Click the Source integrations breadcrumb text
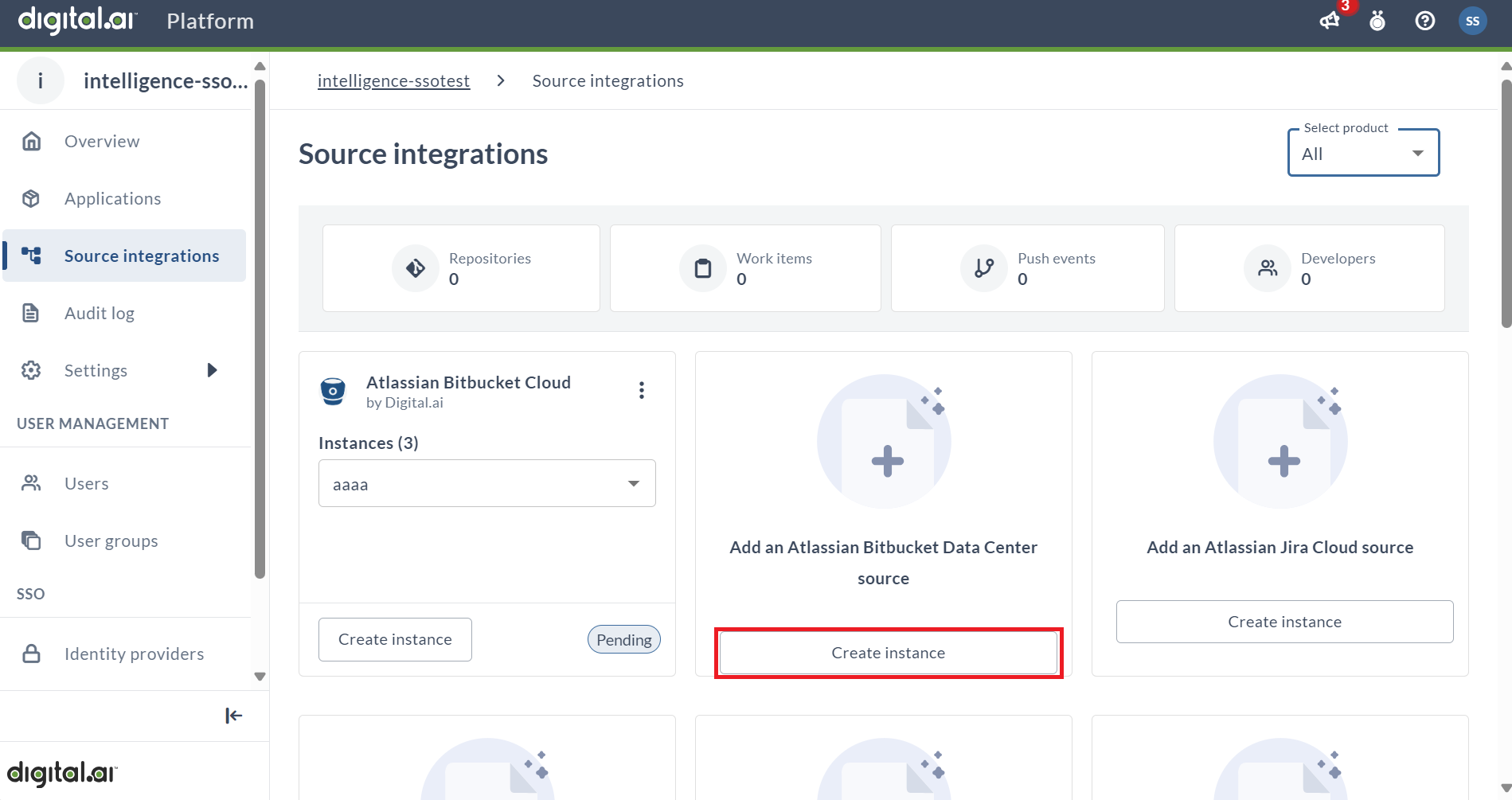The width and height of the screenshot is (1512, 800). tap(608, 80)
